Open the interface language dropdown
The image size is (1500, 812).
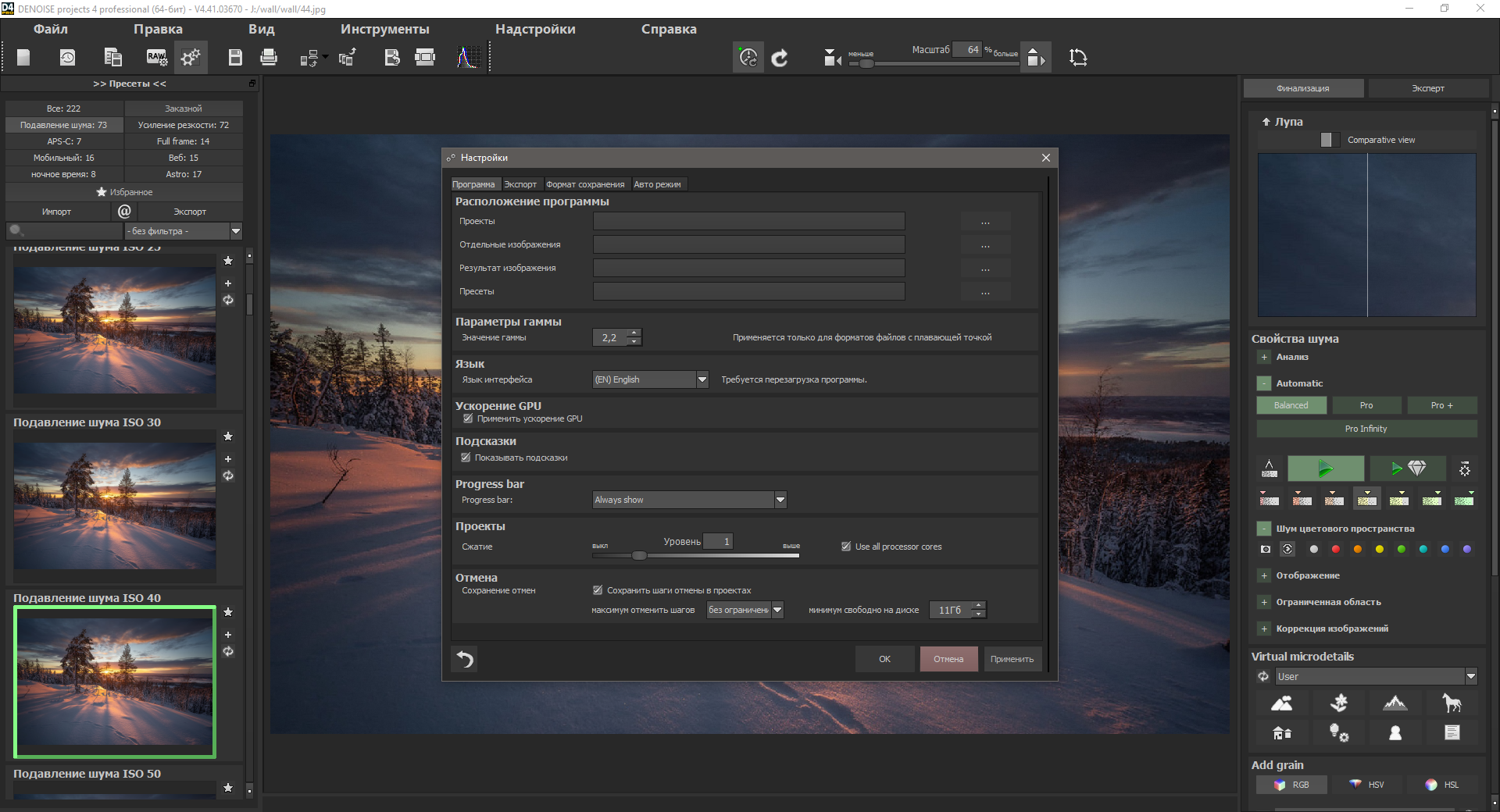650,379
